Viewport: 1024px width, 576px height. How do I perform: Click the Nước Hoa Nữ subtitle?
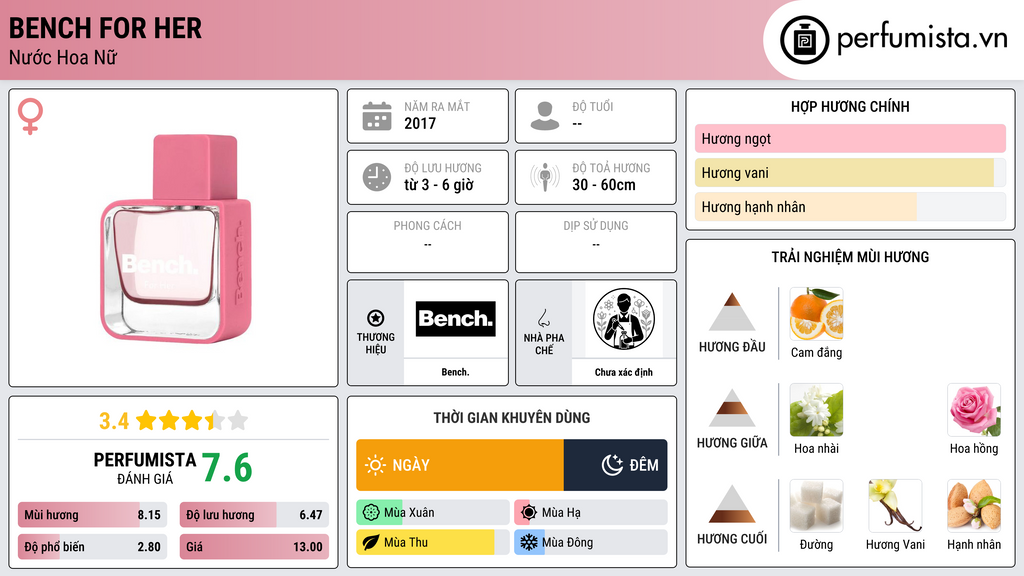[x=63, y=58]
